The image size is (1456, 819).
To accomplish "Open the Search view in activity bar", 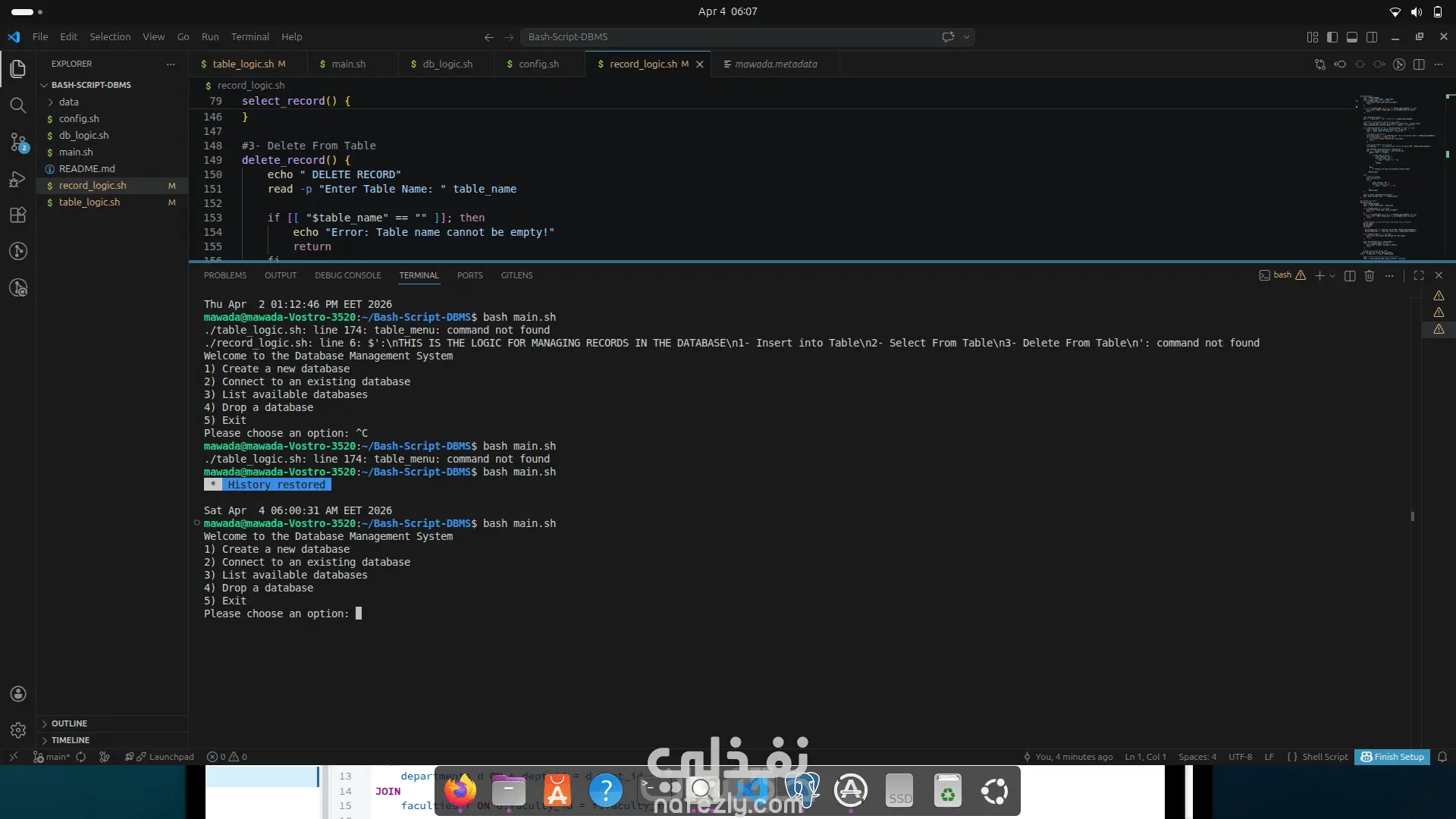I will coord(18,105).
